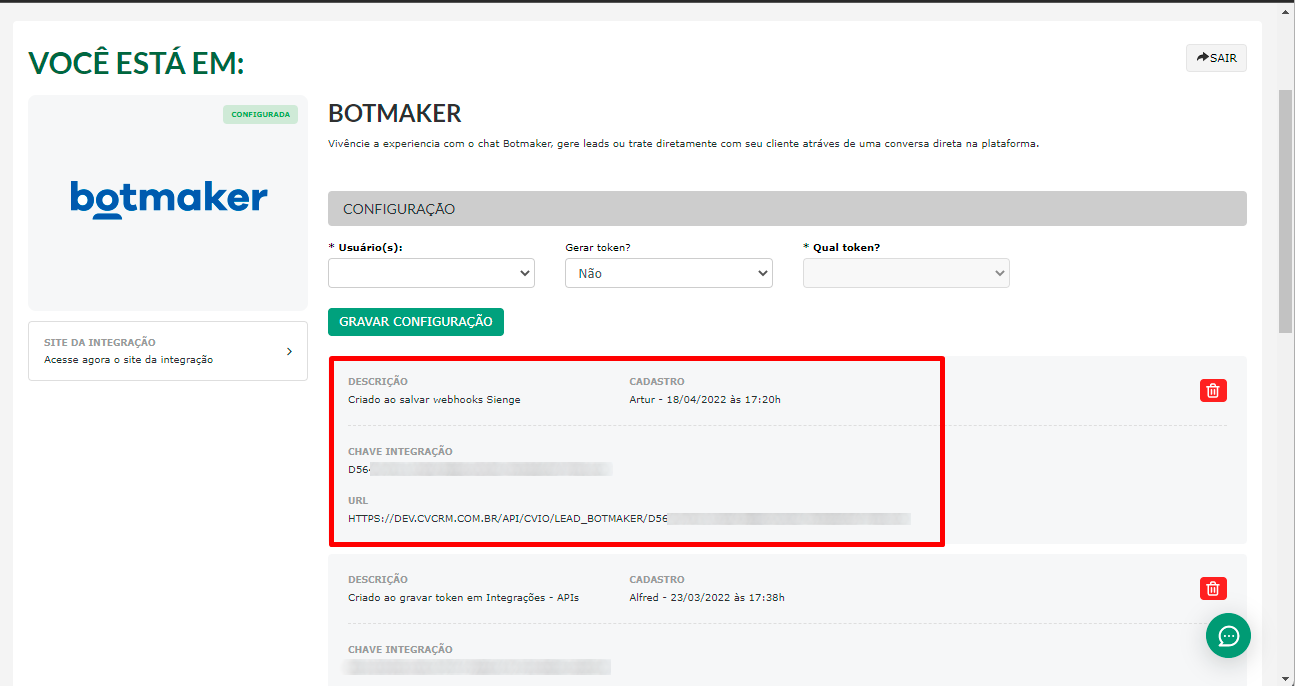Screen dimensions: 1295x686
Task: Click the BOTMAKER page heading
Action: coord(395,113)
